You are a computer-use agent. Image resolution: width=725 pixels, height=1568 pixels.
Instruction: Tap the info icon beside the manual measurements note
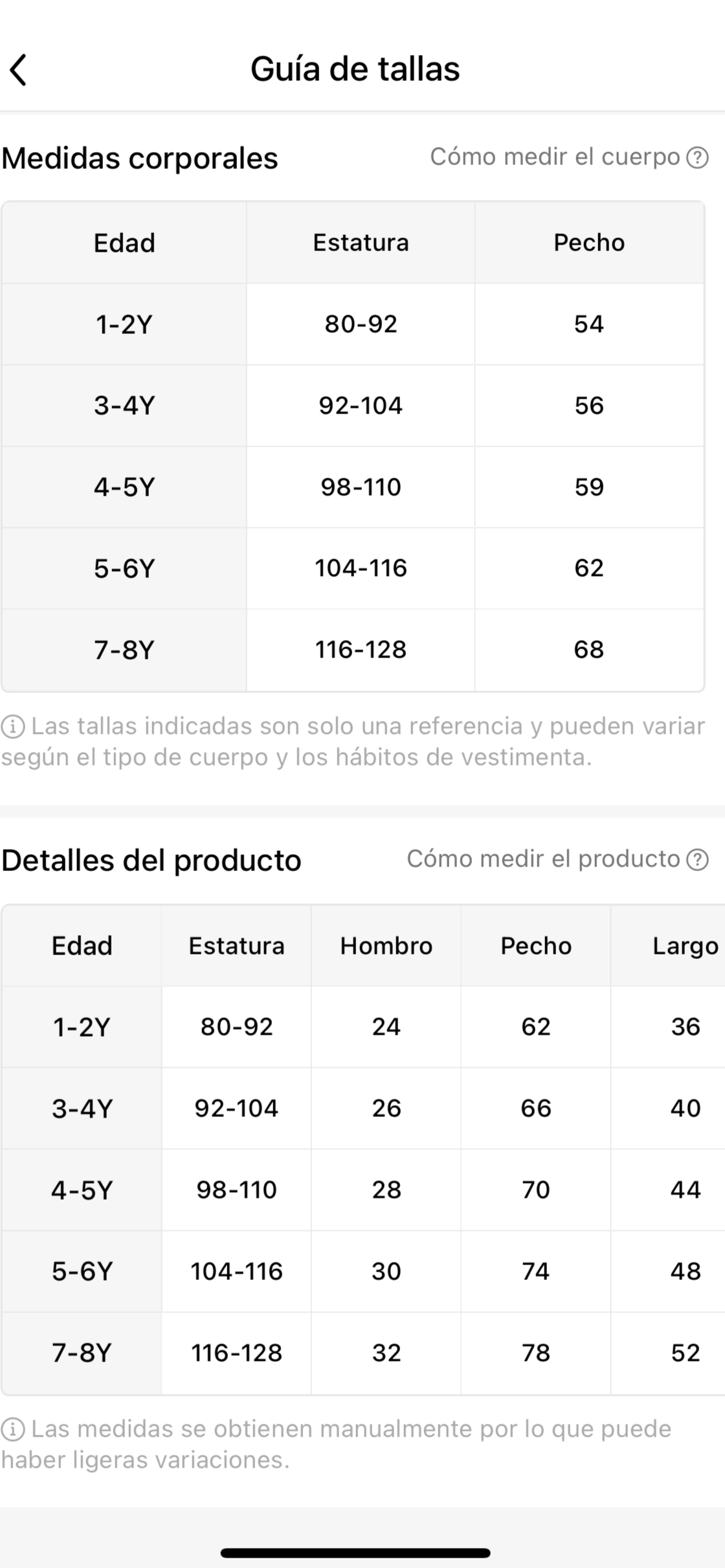[x=12, y=1430]
